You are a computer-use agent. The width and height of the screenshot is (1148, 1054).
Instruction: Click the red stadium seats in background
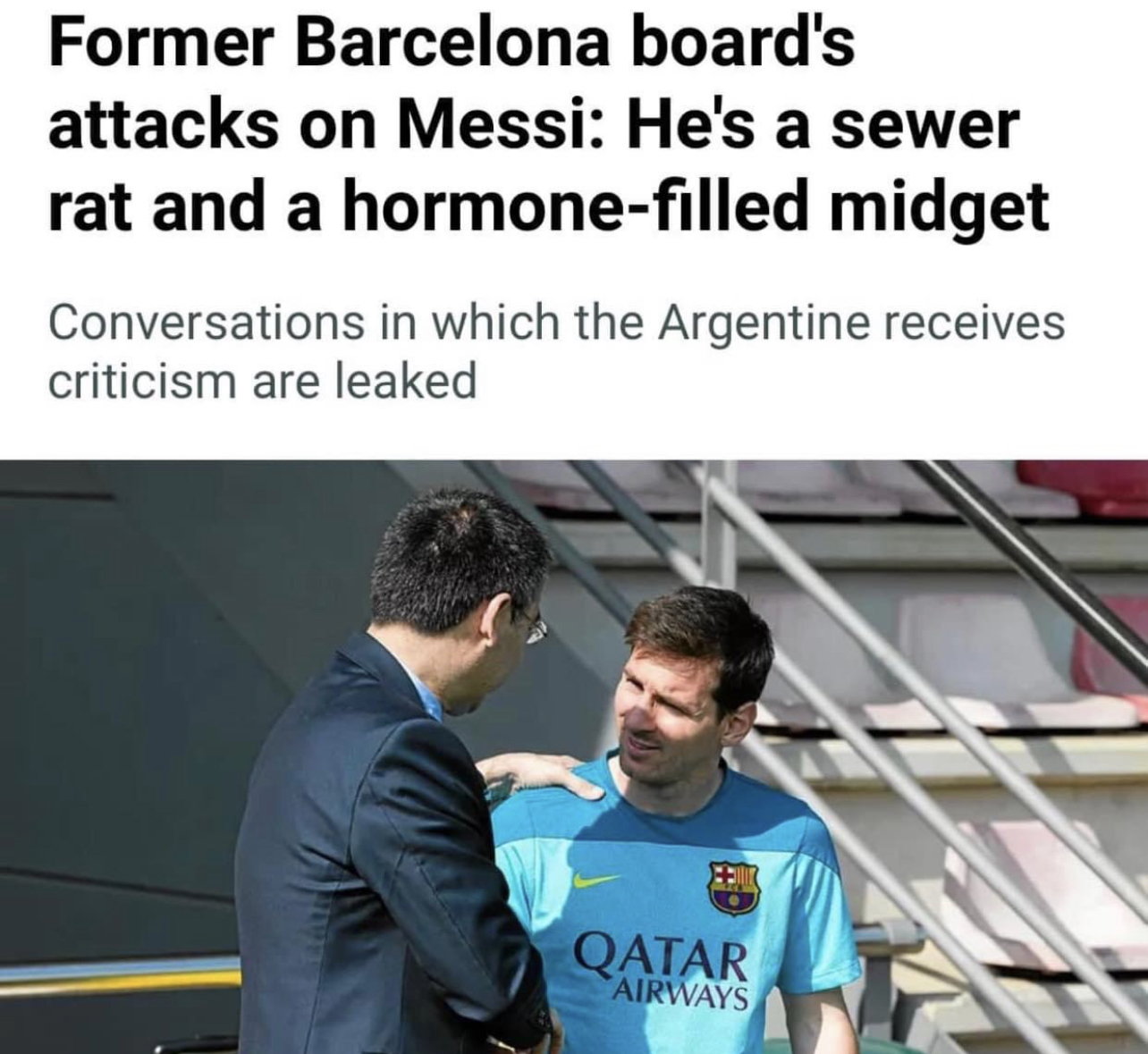1084,488
